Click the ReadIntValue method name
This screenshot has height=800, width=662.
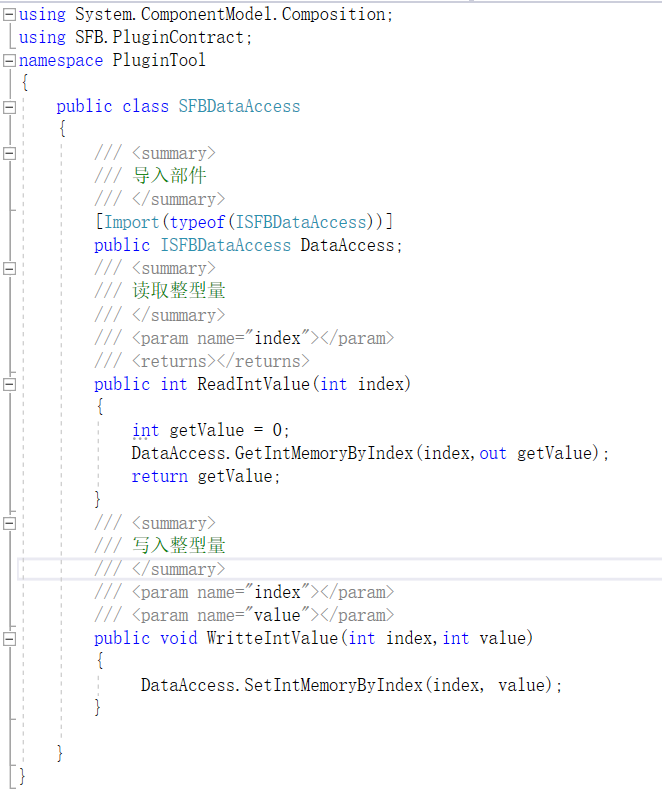pyautogui.click(x=253, y=384)
